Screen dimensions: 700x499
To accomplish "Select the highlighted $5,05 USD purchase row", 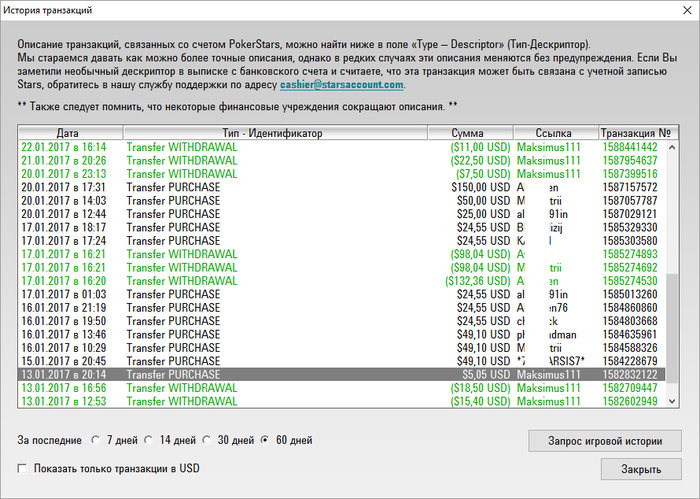I will point(342,375).
